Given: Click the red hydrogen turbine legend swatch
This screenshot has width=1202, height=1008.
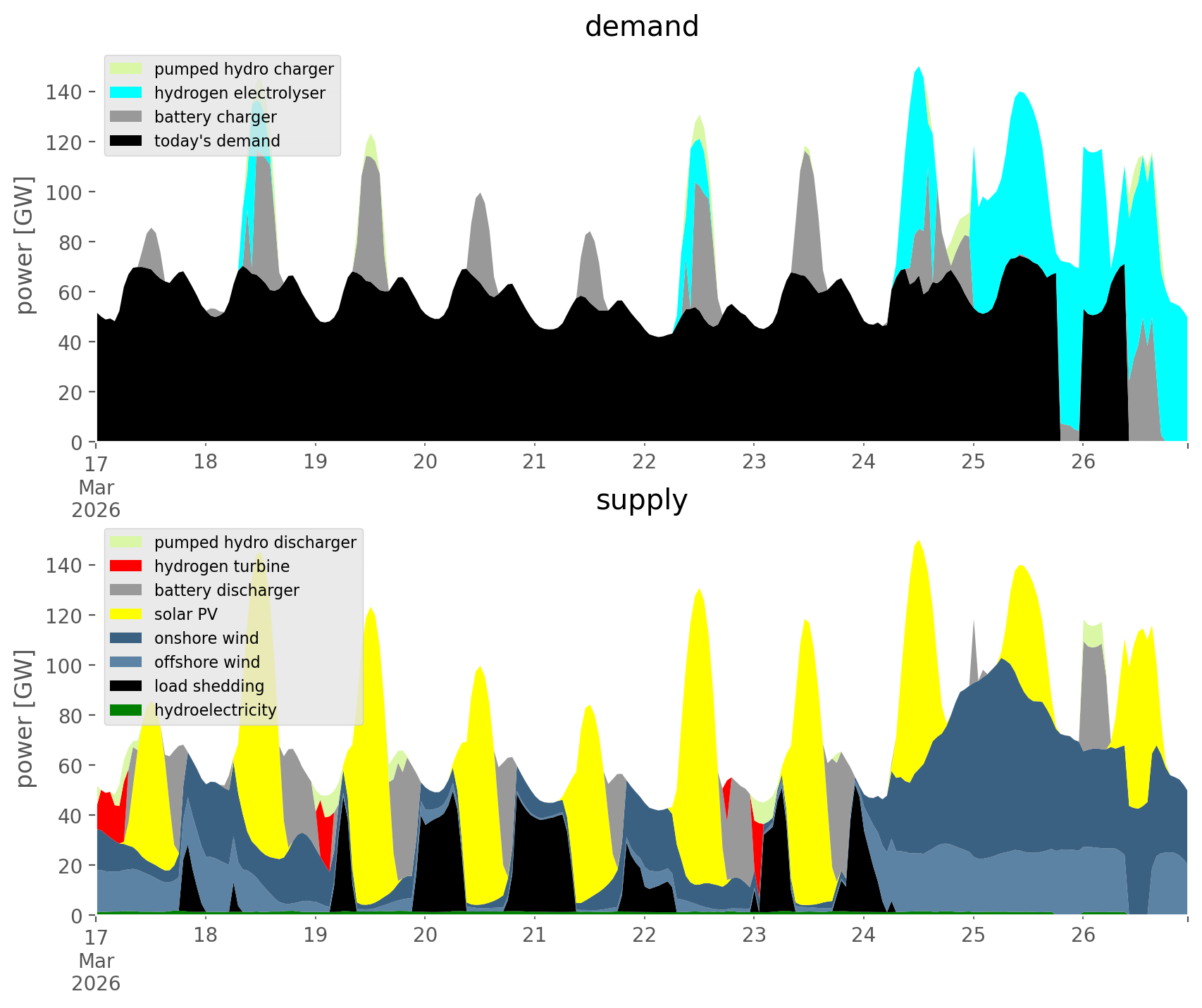Looking at the screenshot, I should point(126,566).
